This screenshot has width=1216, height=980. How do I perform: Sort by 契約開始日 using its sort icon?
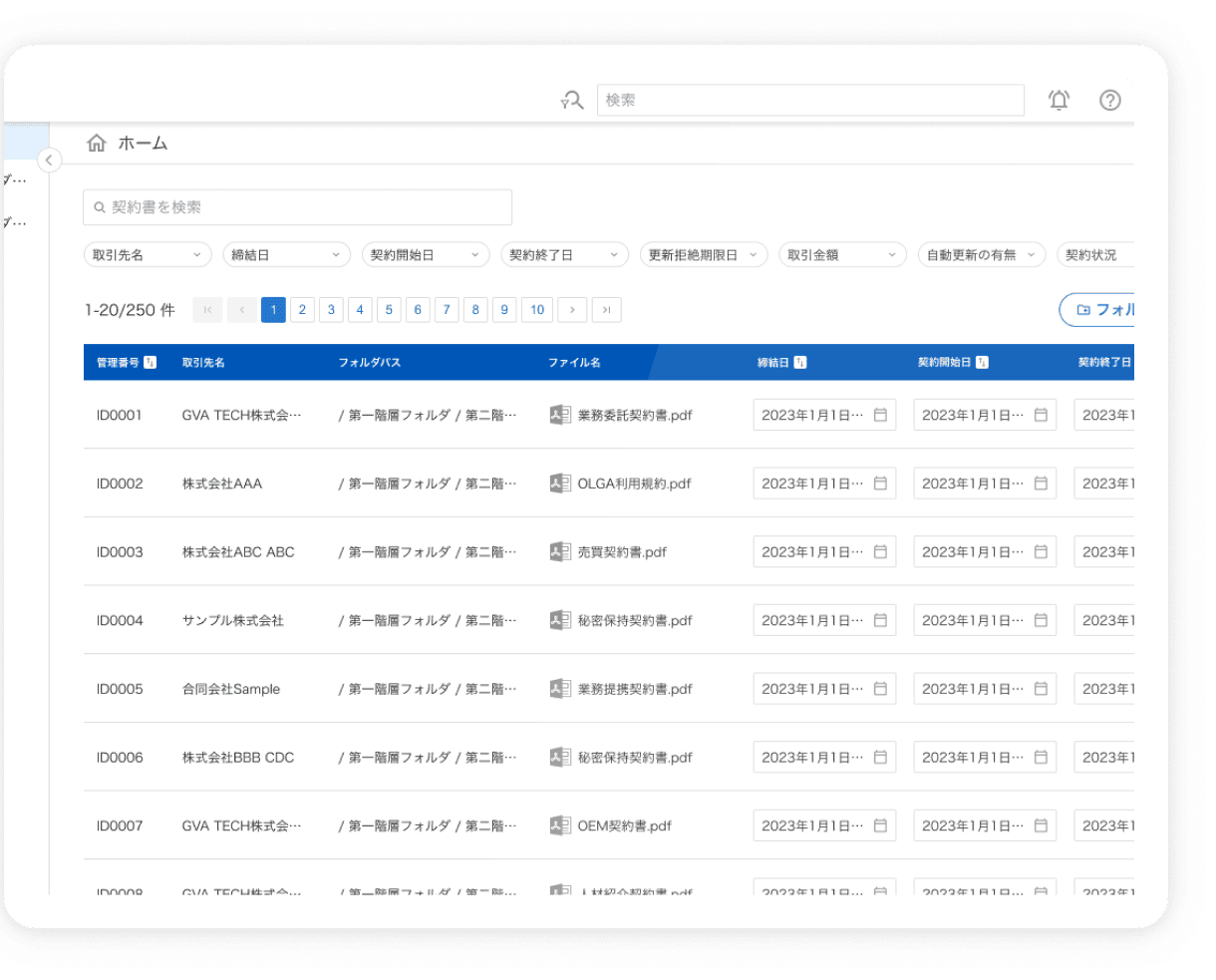coord(983,362)
